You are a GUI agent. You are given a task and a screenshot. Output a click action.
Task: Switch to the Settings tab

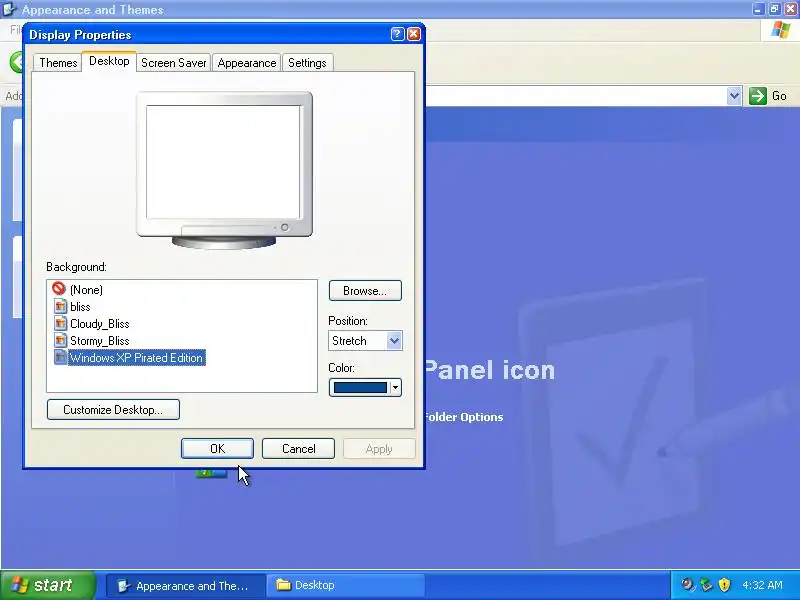[x=307, y=63]
